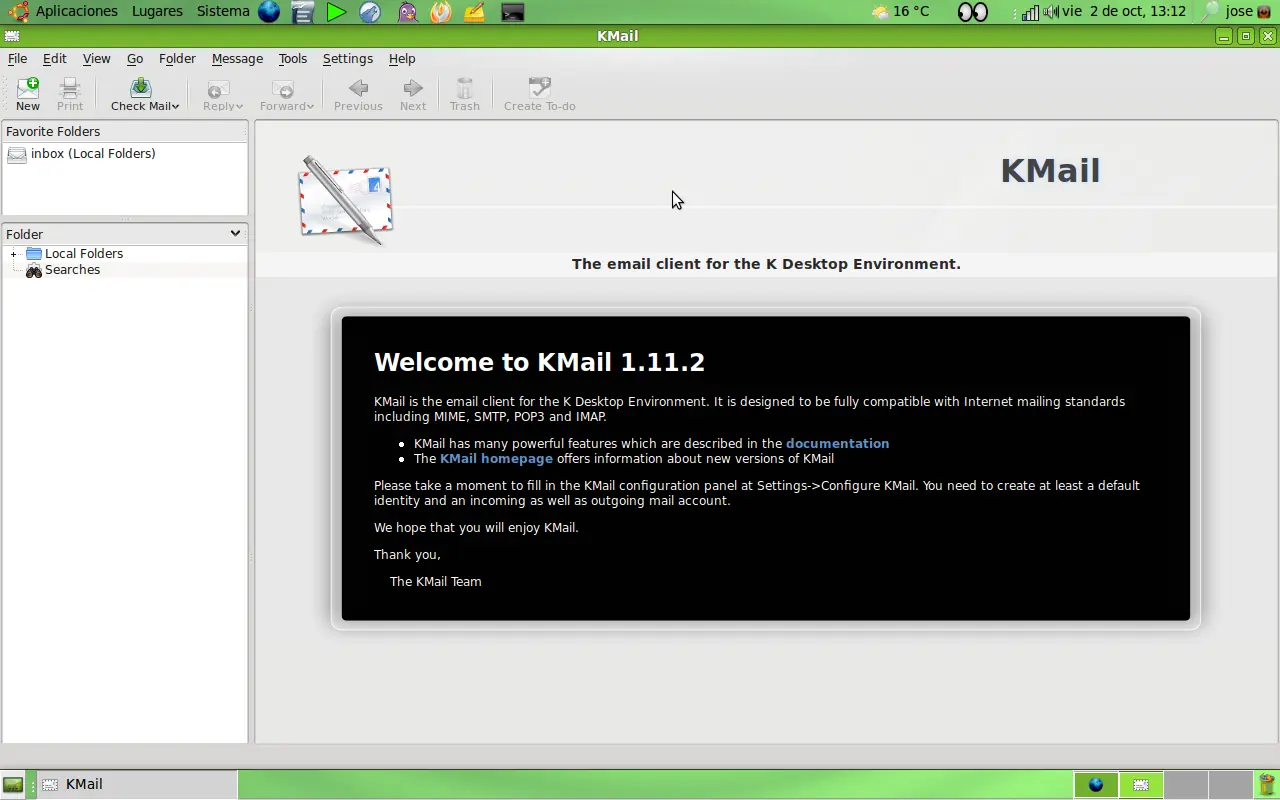
Task: Click the weather applet showing 16 °C
Action: (x=900, y=12)
